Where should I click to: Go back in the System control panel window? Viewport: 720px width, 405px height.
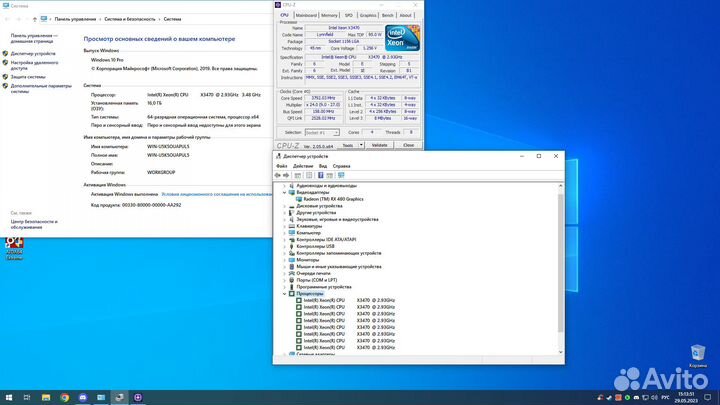click(7, 19)
